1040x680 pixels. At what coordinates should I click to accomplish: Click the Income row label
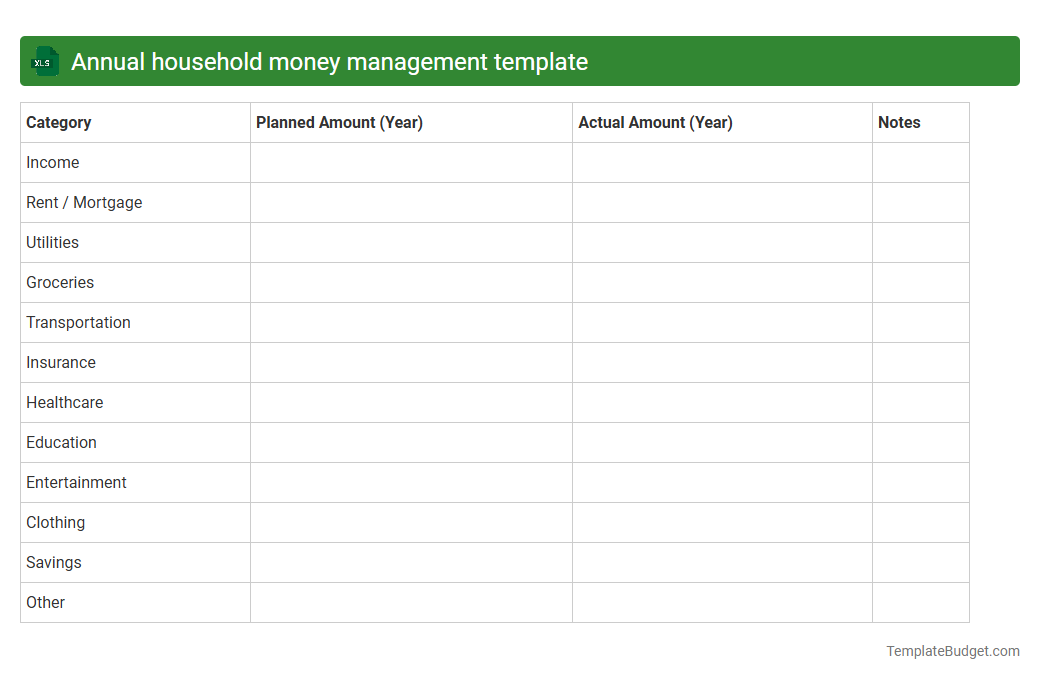(53, 162)
